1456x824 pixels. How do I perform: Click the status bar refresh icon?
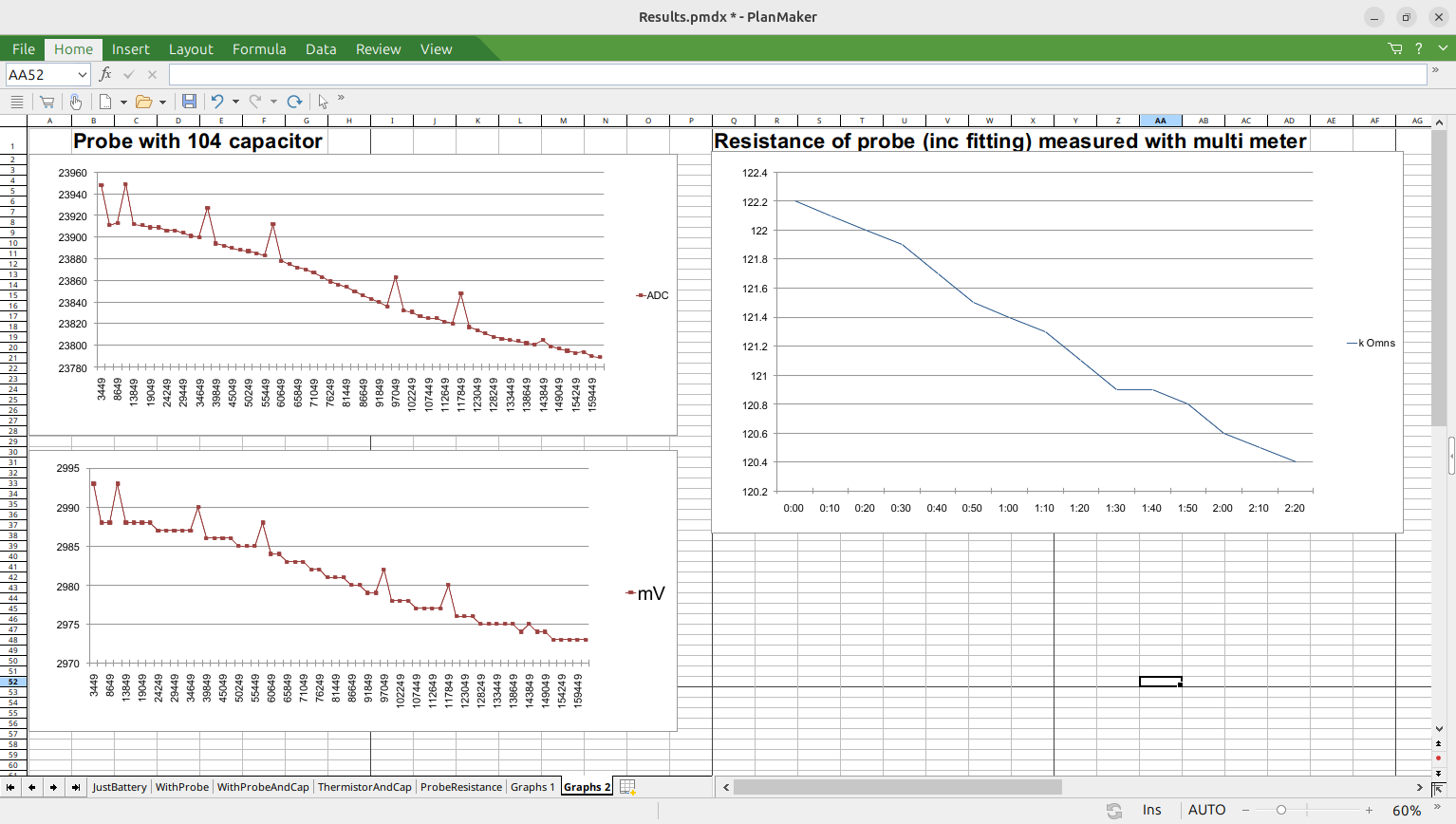click(1114, 810)
